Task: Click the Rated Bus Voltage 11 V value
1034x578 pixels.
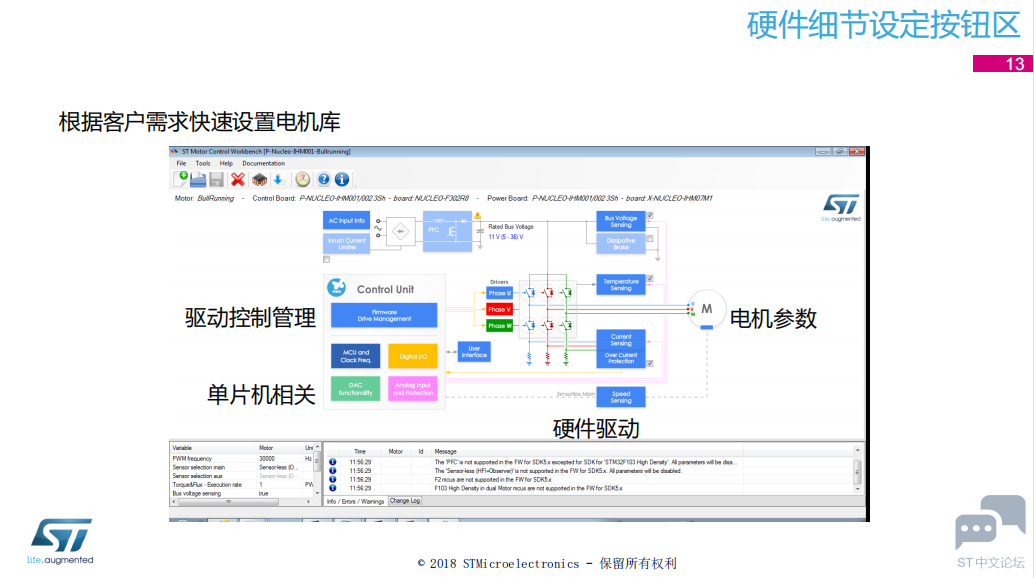Action: tap(505, 237)
